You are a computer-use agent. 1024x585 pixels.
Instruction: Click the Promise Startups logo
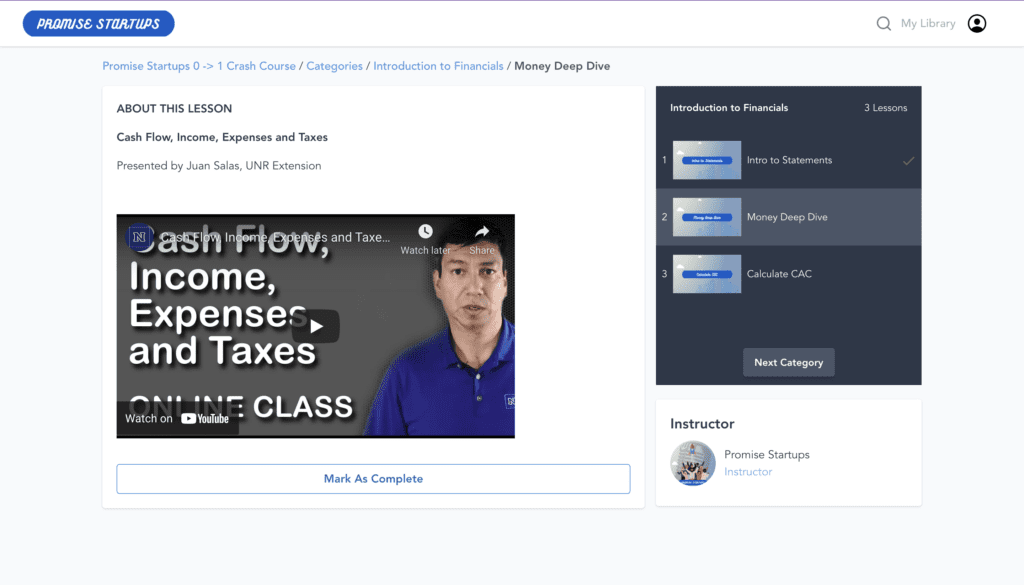[x=99, y=24]
